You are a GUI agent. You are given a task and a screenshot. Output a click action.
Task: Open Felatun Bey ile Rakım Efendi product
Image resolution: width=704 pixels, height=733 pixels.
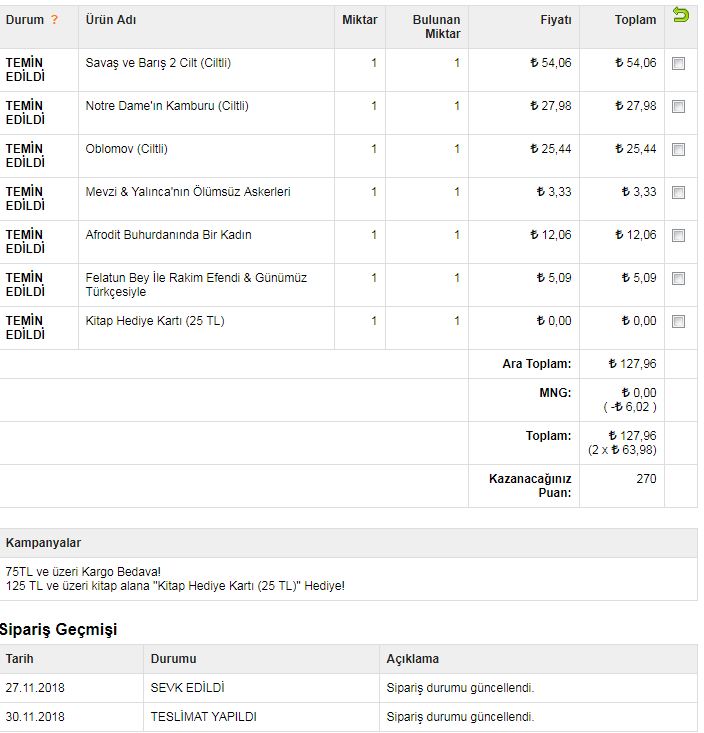tap(196, 284)
